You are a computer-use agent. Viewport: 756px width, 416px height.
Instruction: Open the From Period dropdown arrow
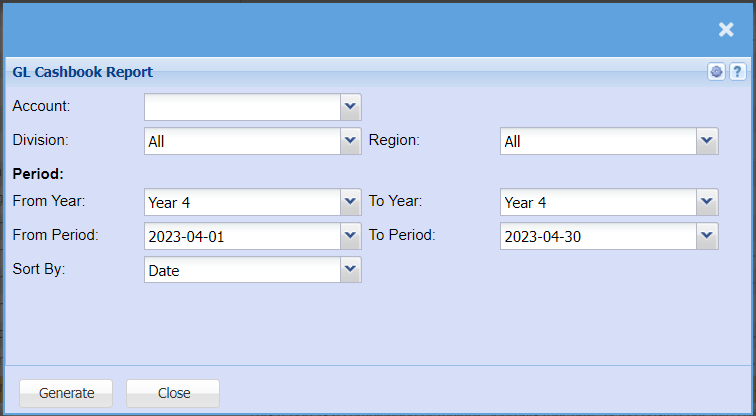350,236
